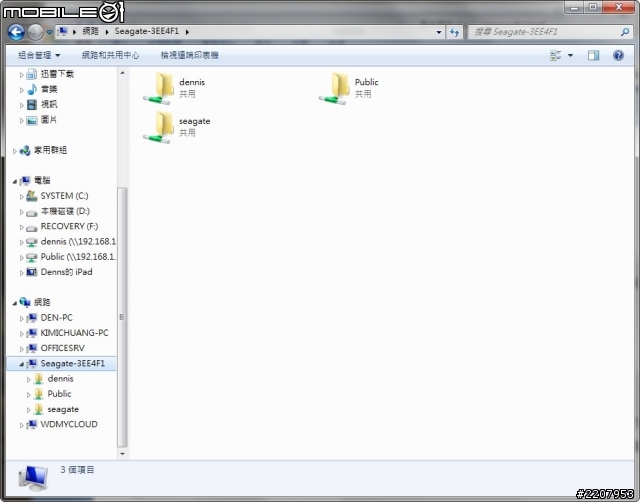
Task: Open the 圖片 pictures library
Action: [49, 120]
